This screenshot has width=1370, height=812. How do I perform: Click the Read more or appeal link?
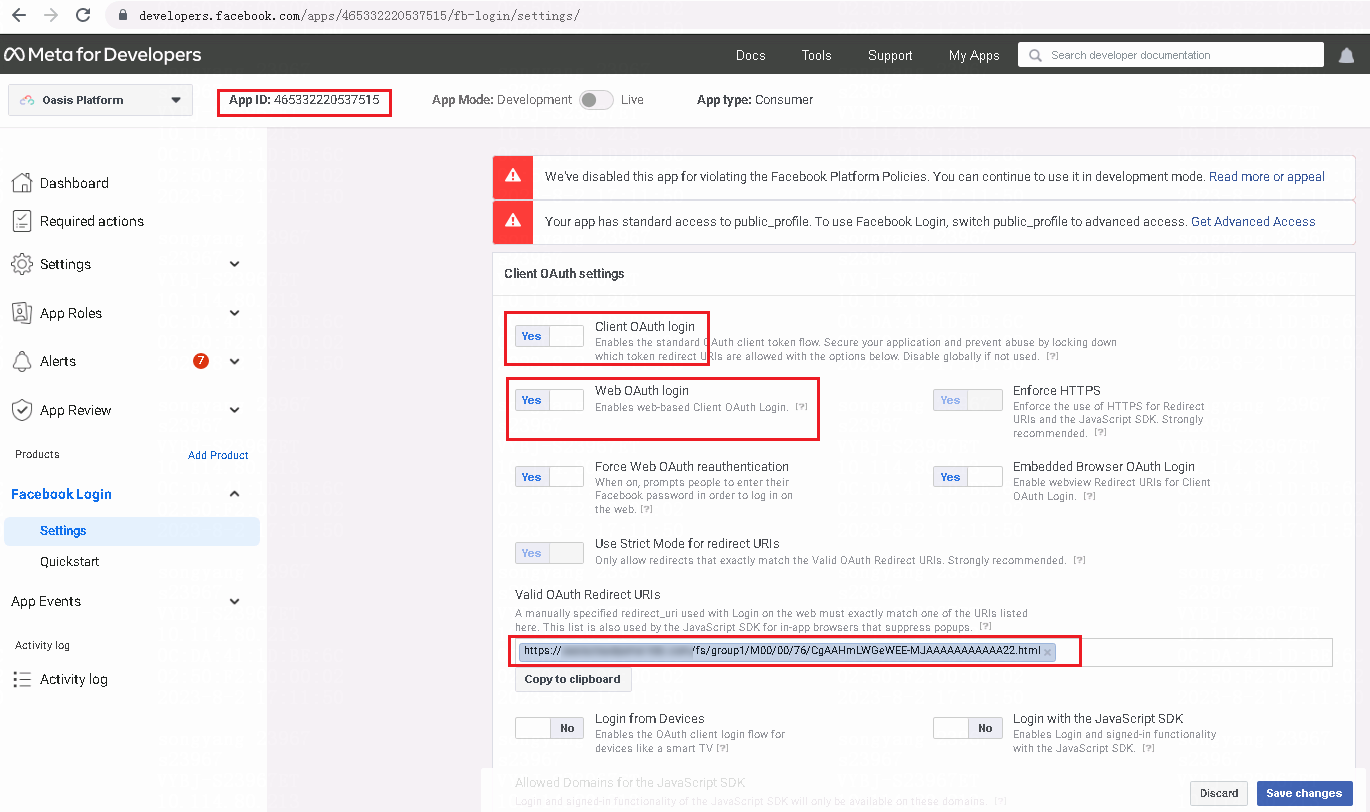[1267, 177]
